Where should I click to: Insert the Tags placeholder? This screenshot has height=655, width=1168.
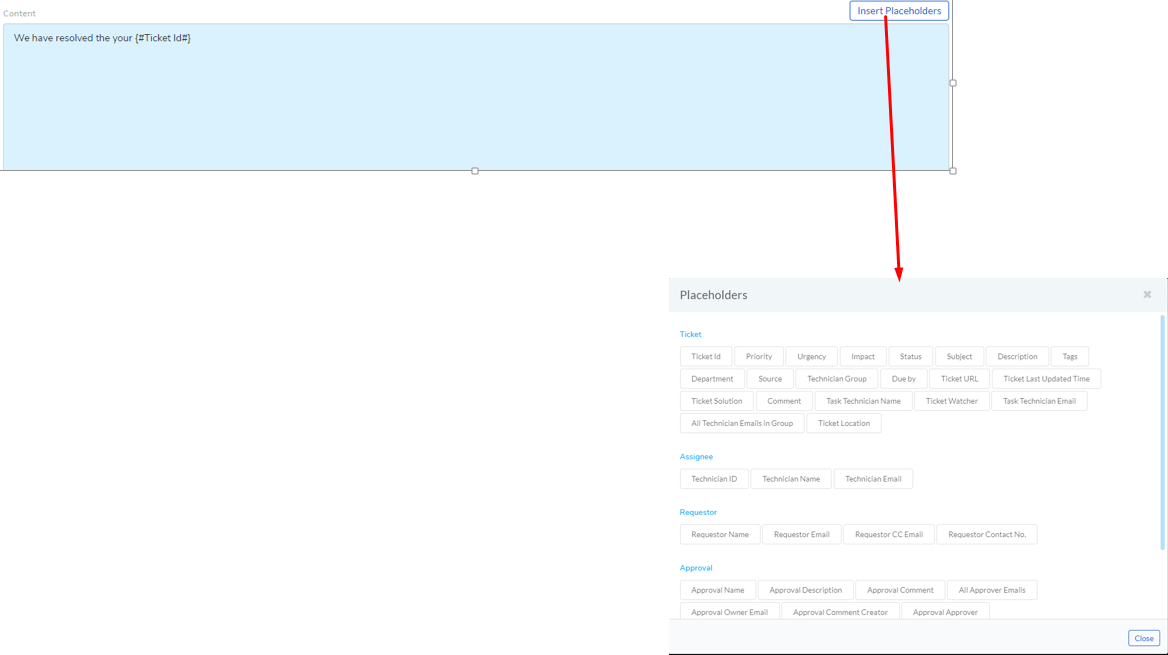(1070, 357)
